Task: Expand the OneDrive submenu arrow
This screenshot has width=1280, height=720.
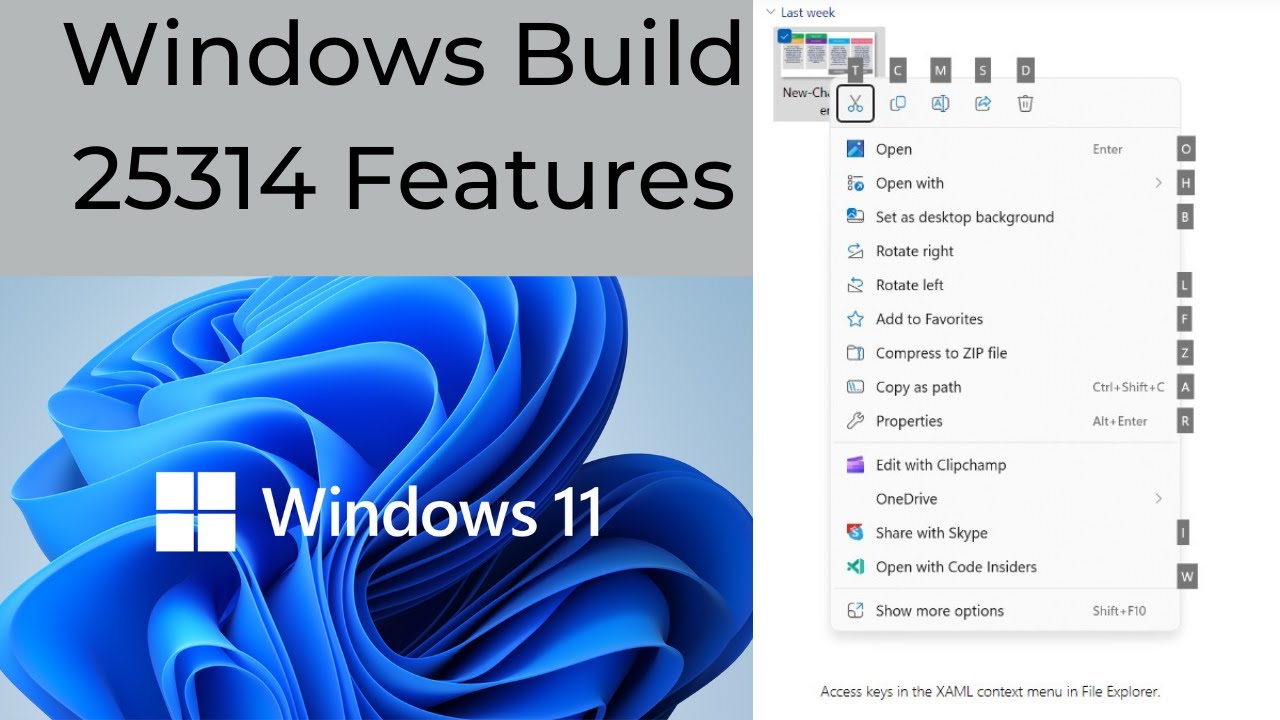Action: coord(1158,499)
